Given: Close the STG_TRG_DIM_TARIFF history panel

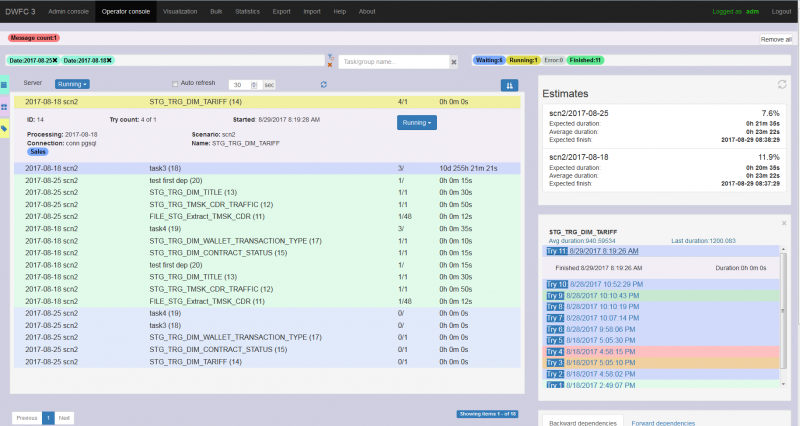Looking at the screenshot, I should tap(784, 223).
